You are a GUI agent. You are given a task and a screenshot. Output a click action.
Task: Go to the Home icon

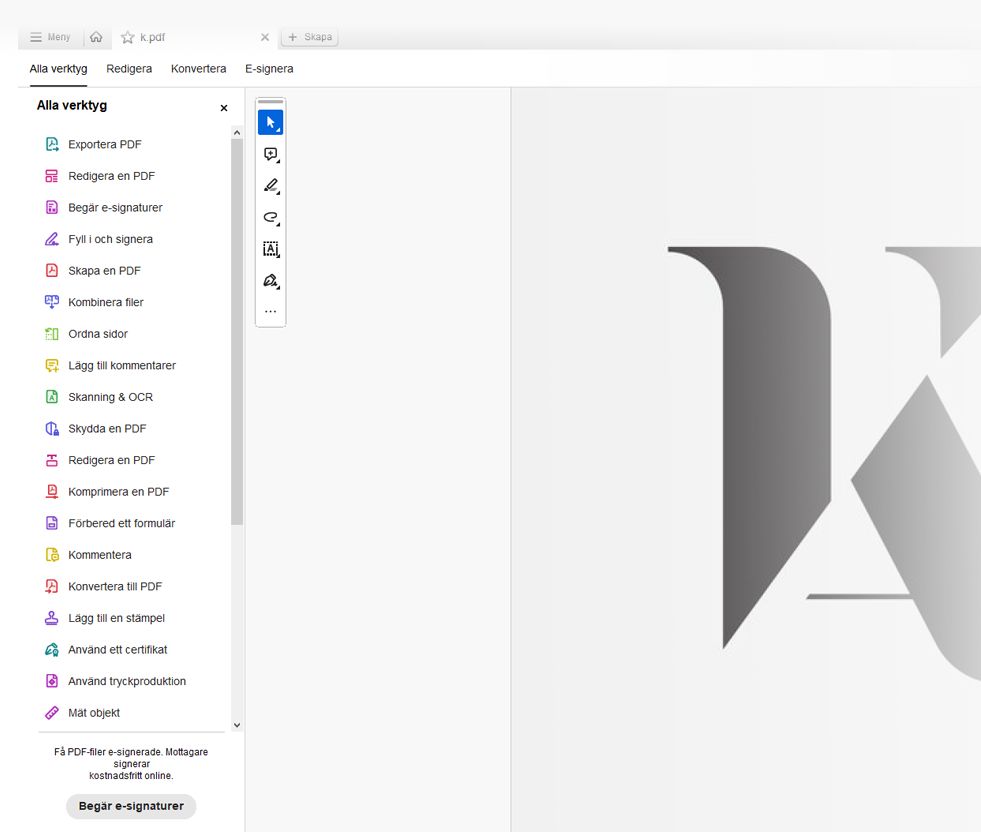pyautogui.click(x=96, y=37)
